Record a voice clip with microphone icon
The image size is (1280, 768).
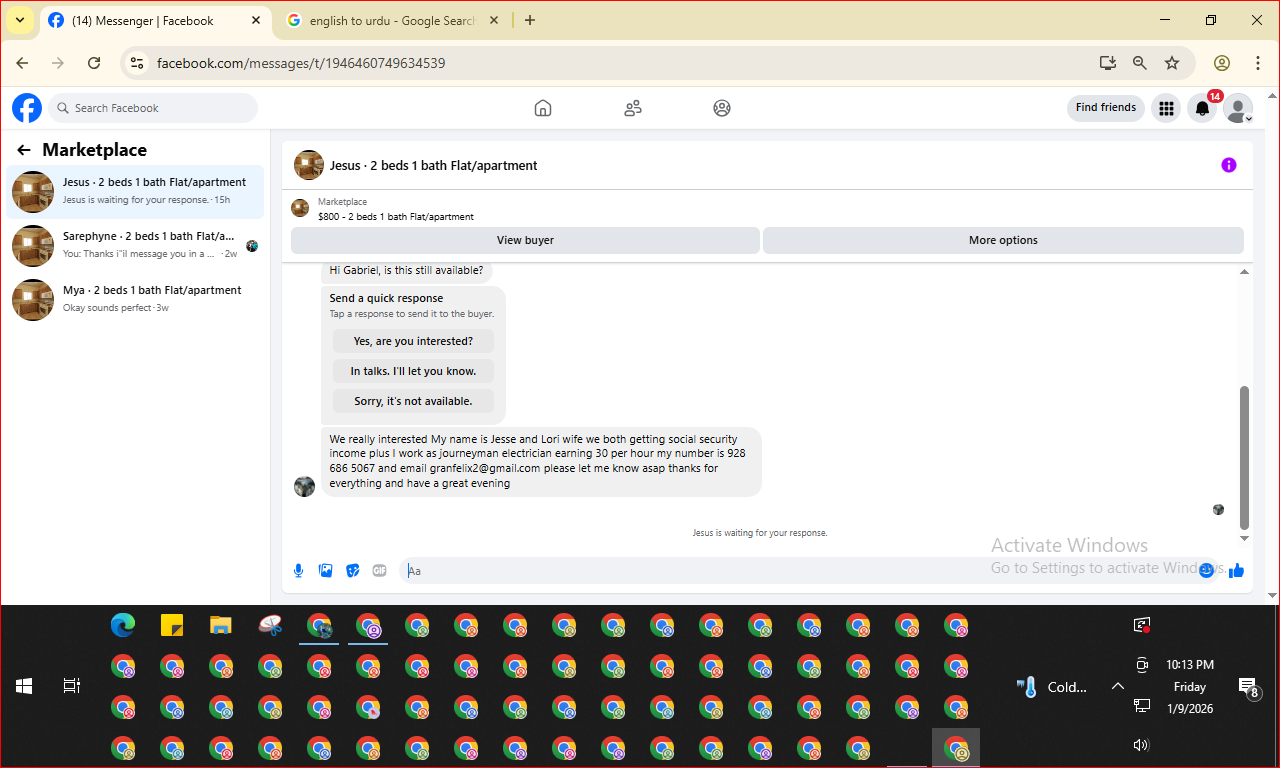[x=298, y=570]
